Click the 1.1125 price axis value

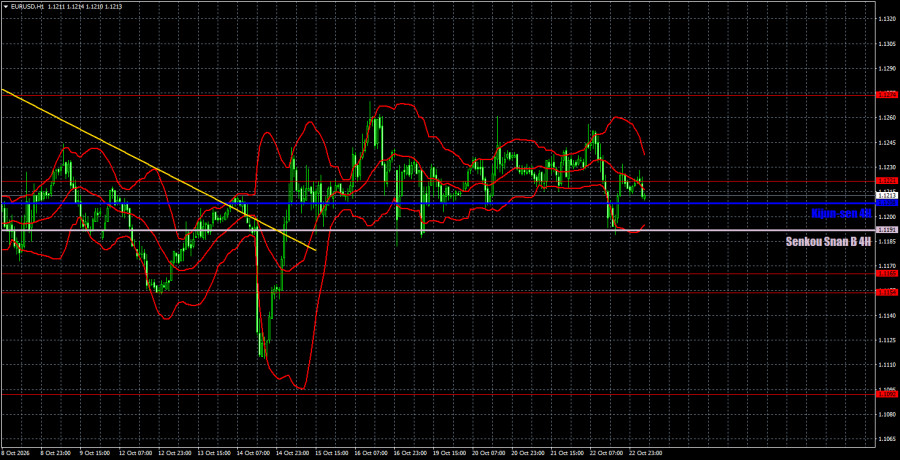(x=885, y=340)
